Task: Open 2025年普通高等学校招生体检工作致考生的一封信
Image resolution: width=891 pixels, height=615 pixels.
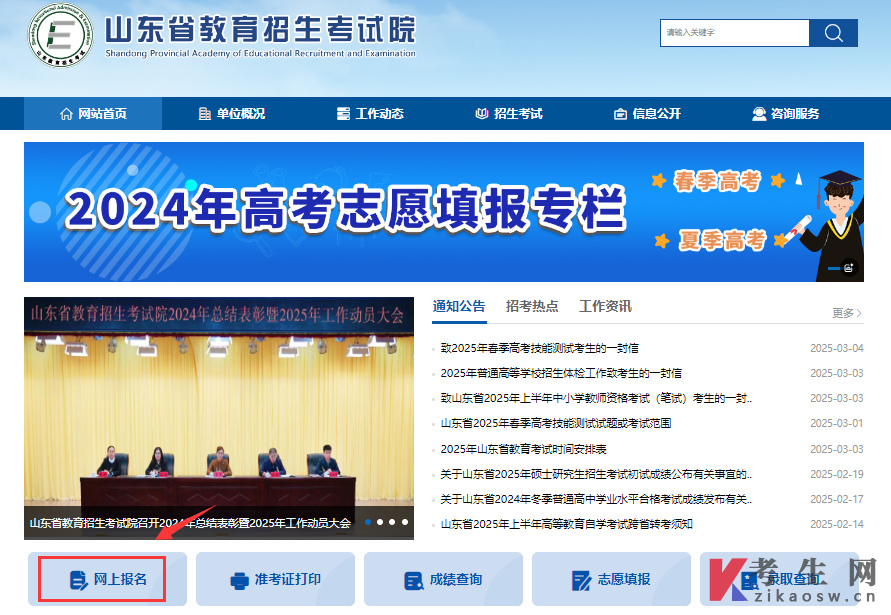Action: (561, 373)
